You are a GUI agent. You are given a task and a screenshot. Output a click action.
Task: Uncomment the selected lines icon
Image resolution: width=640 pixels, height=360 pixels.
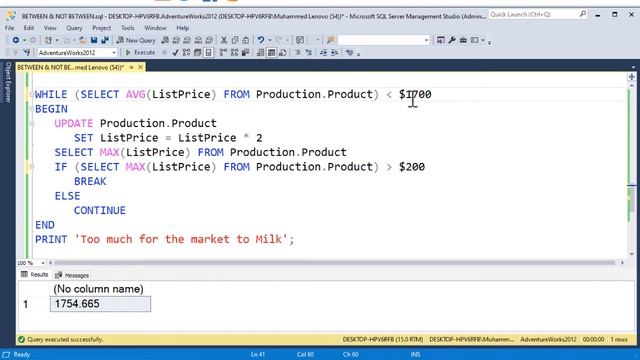pyautogui.click(x=309, y=53)
